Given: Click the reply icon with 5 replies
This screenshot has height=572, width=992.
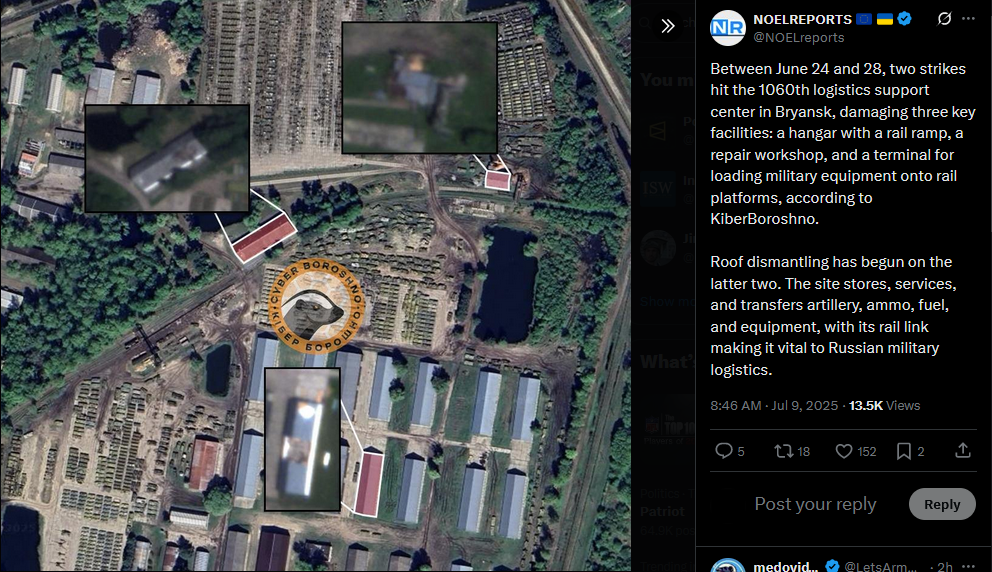Looking at the screenshot, I should click(724, 451).
